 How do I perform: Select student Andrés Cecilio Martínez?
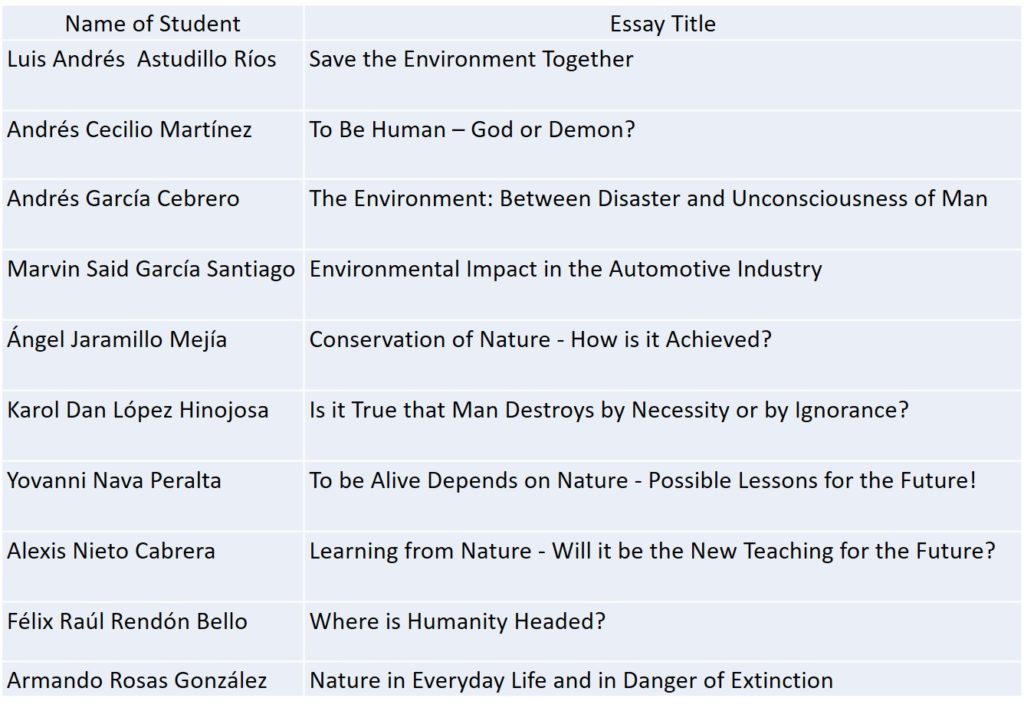[130, 129]
